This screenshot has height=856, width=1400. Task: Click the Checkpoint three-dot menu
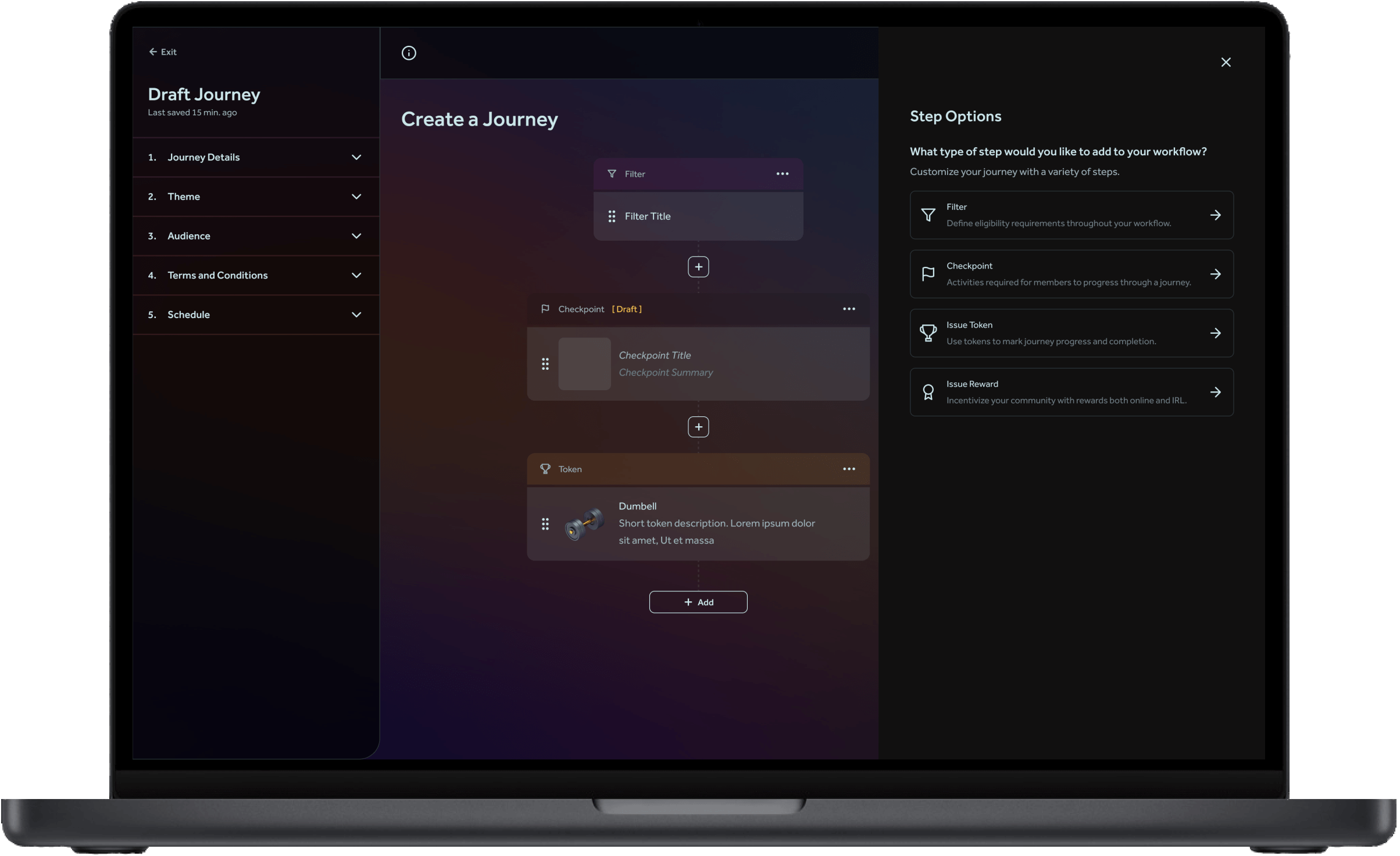click(x=848, y=308)
